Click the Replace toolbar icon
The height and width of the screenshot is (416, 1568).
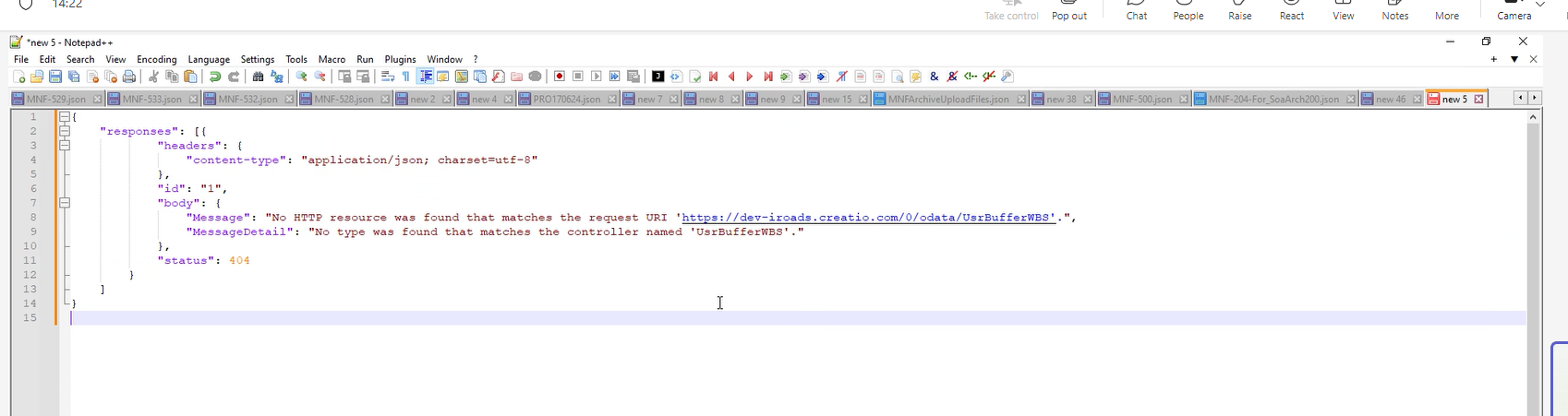[276, 77]
